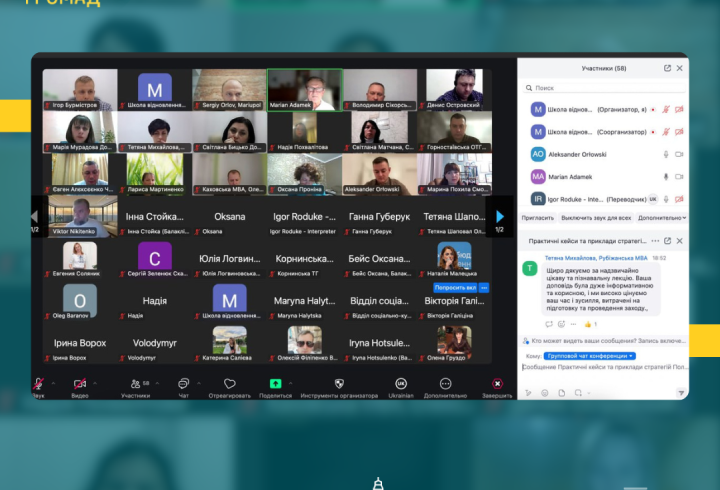Select Aleksander Orlowski in participants list
This screenshot has height=490, width=720.
click(604, 154)
